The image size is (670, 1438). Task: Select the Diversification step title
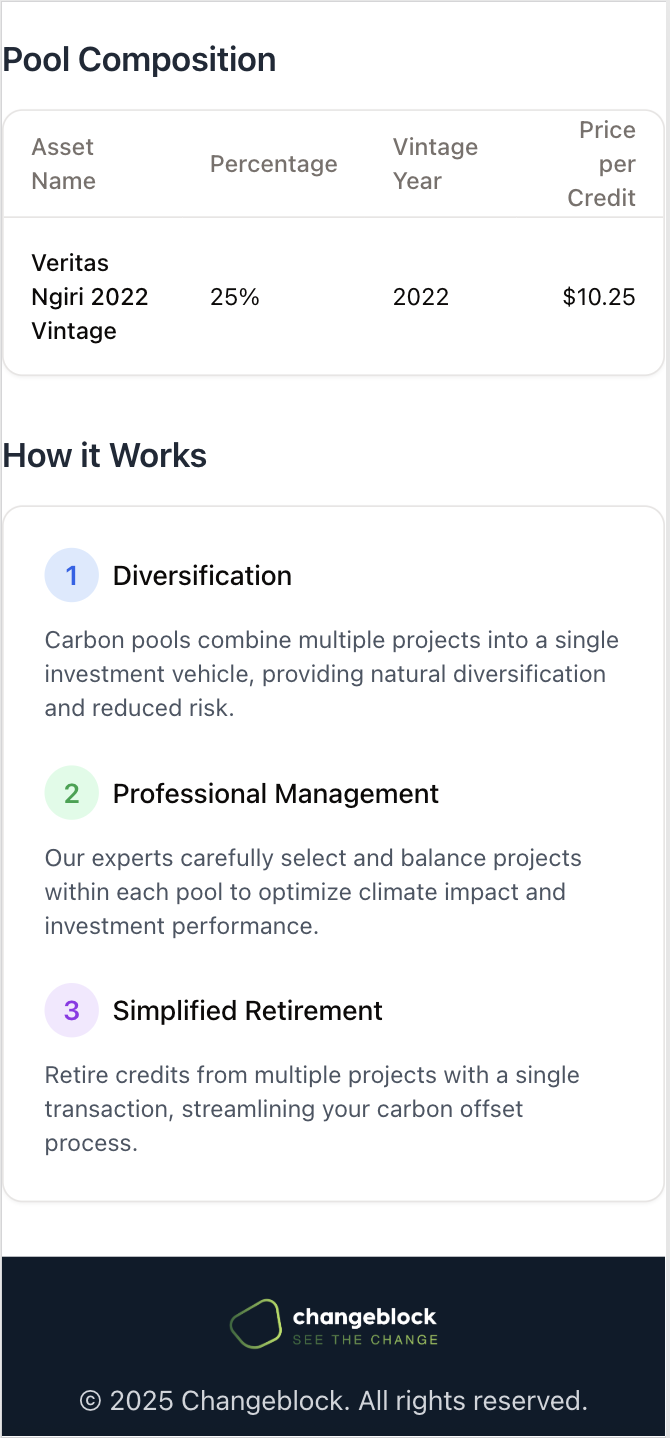tap(202, 576)
